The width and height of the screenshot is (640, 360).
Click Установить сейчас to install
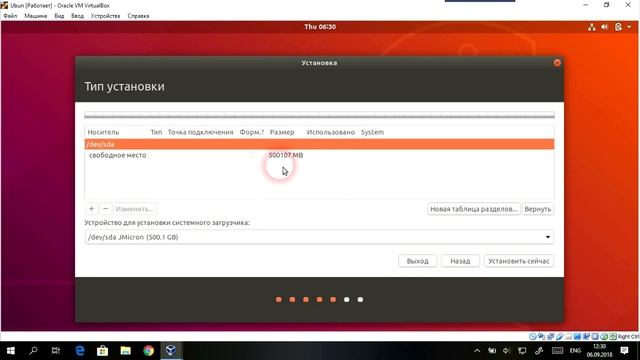pos(519,261)
